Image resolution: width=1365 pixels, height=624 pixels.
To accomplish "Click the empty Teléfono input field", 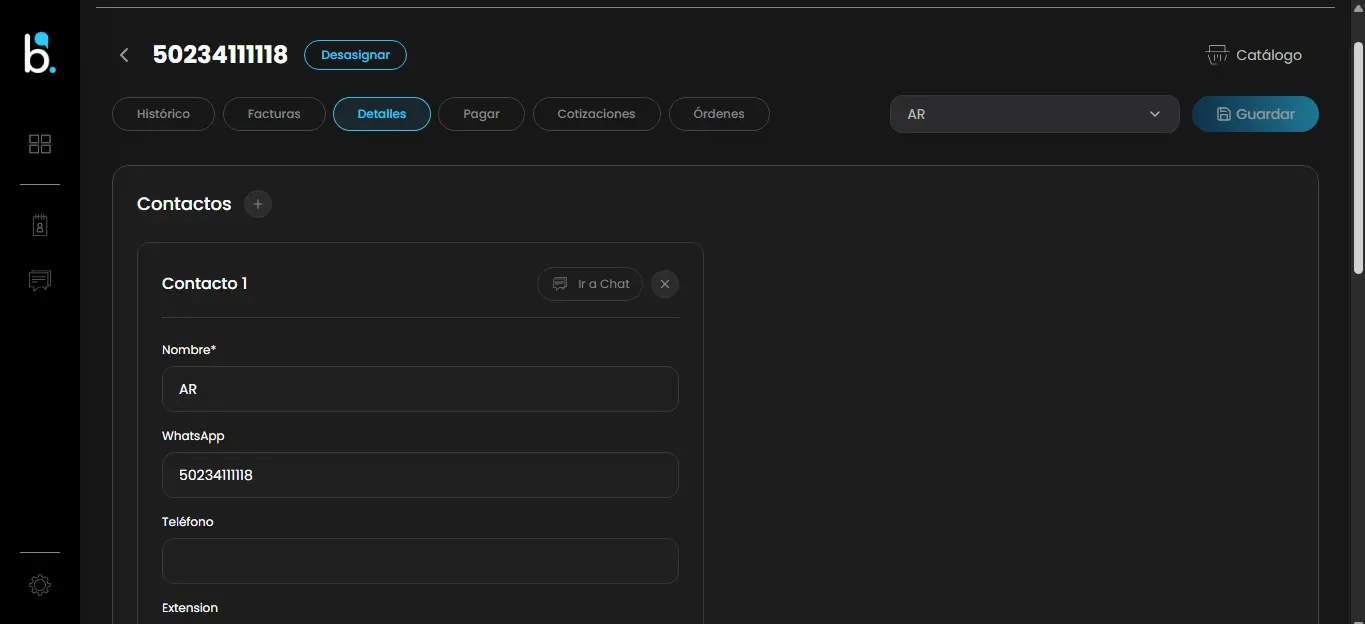I will (x=420, y=561).
